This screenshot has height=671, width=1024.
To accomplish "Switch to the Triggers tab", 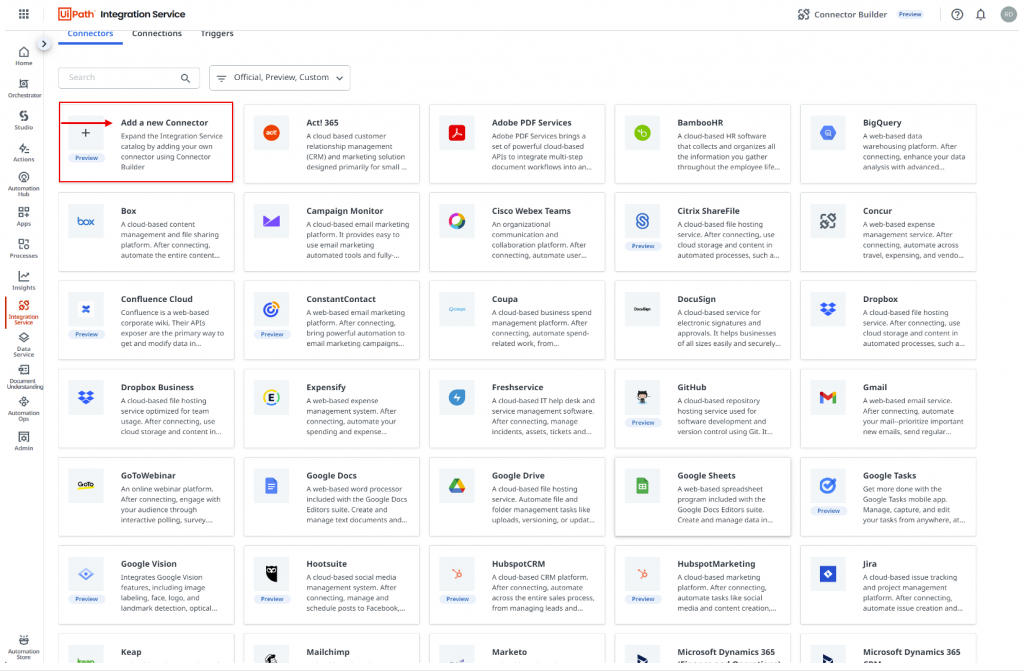I will (217, 34).
